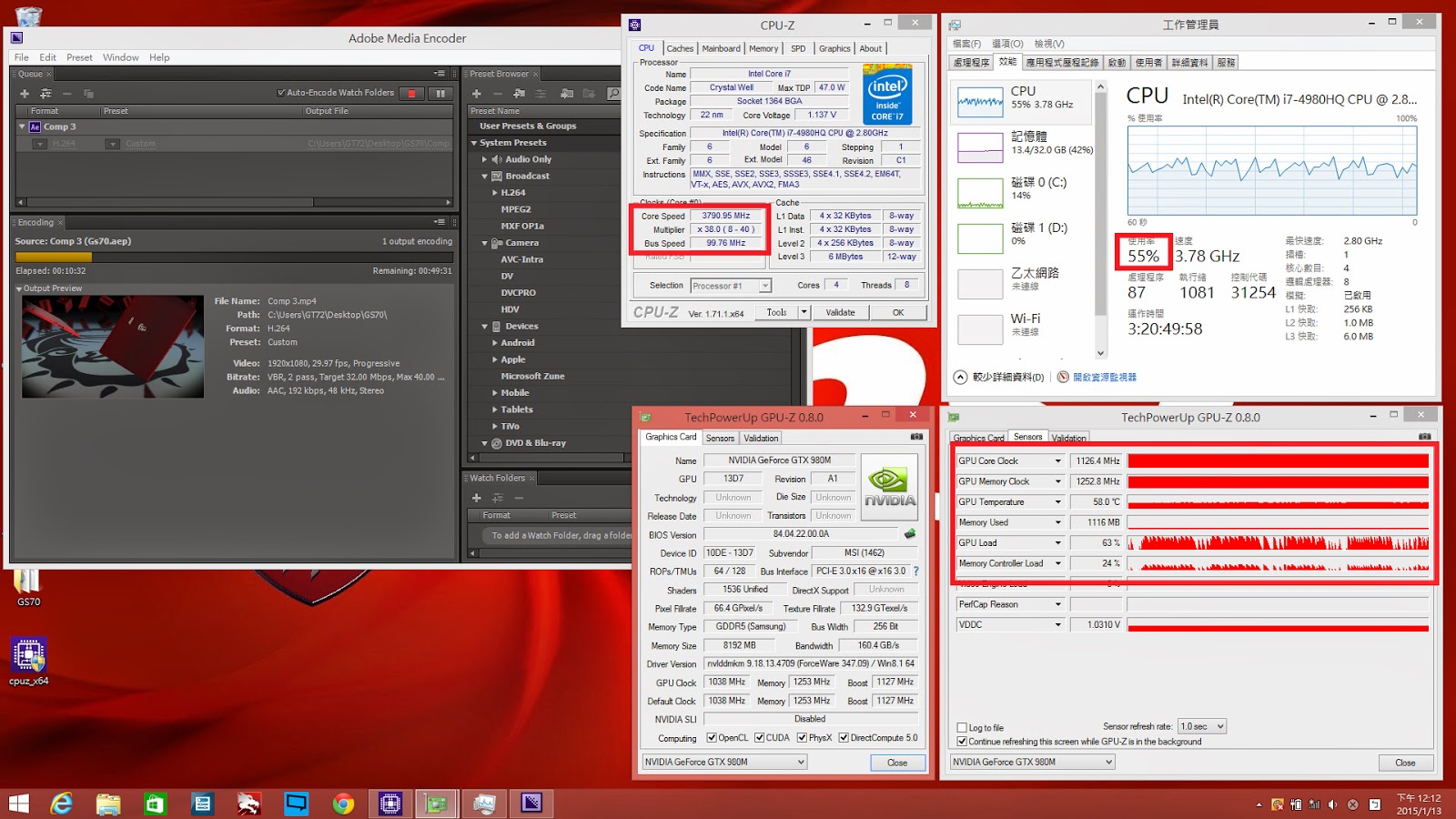Open Resource Monitor link in Task Manager
Viewport: 1456px width, 819px height.
click(1097, 377)
